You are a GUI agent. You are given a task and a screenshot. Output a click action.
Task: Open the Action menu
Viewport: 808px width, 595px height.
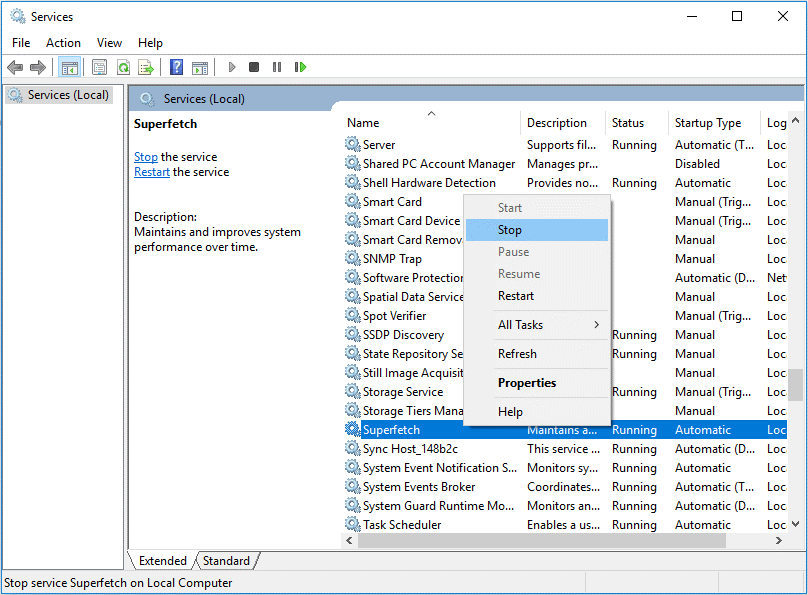pos(63,43)
